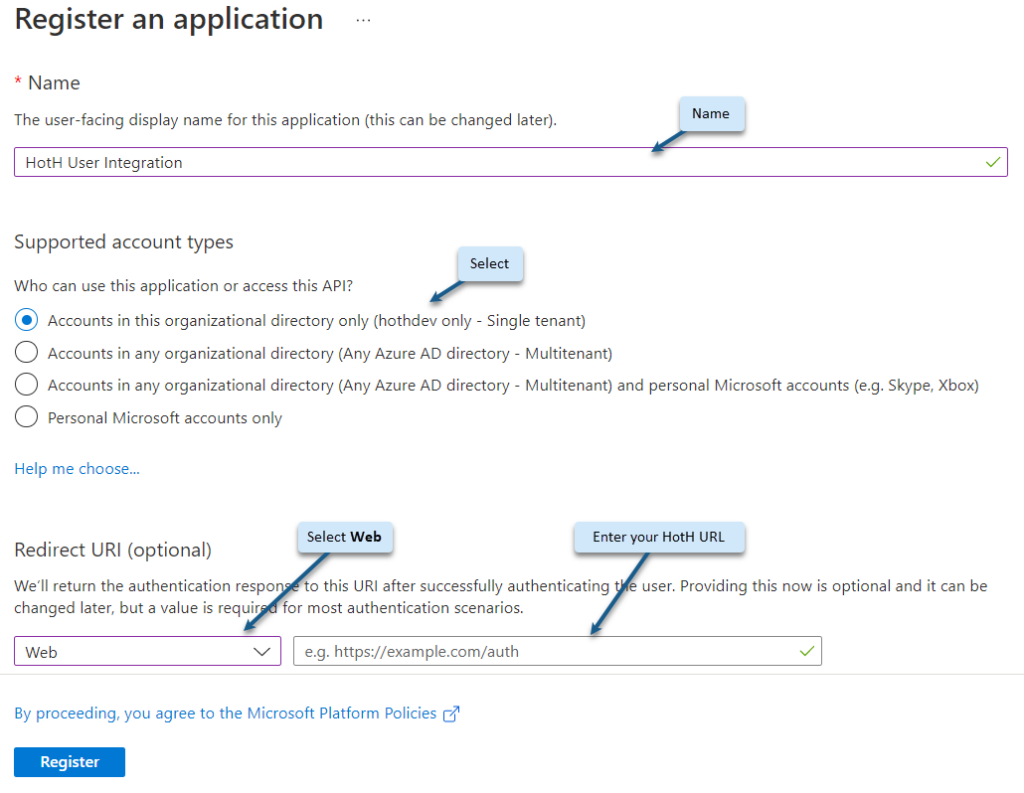Select Multitenant and personal Microsoft accounts option
This screenshot has width=1024, height=793.
[26, 384]
